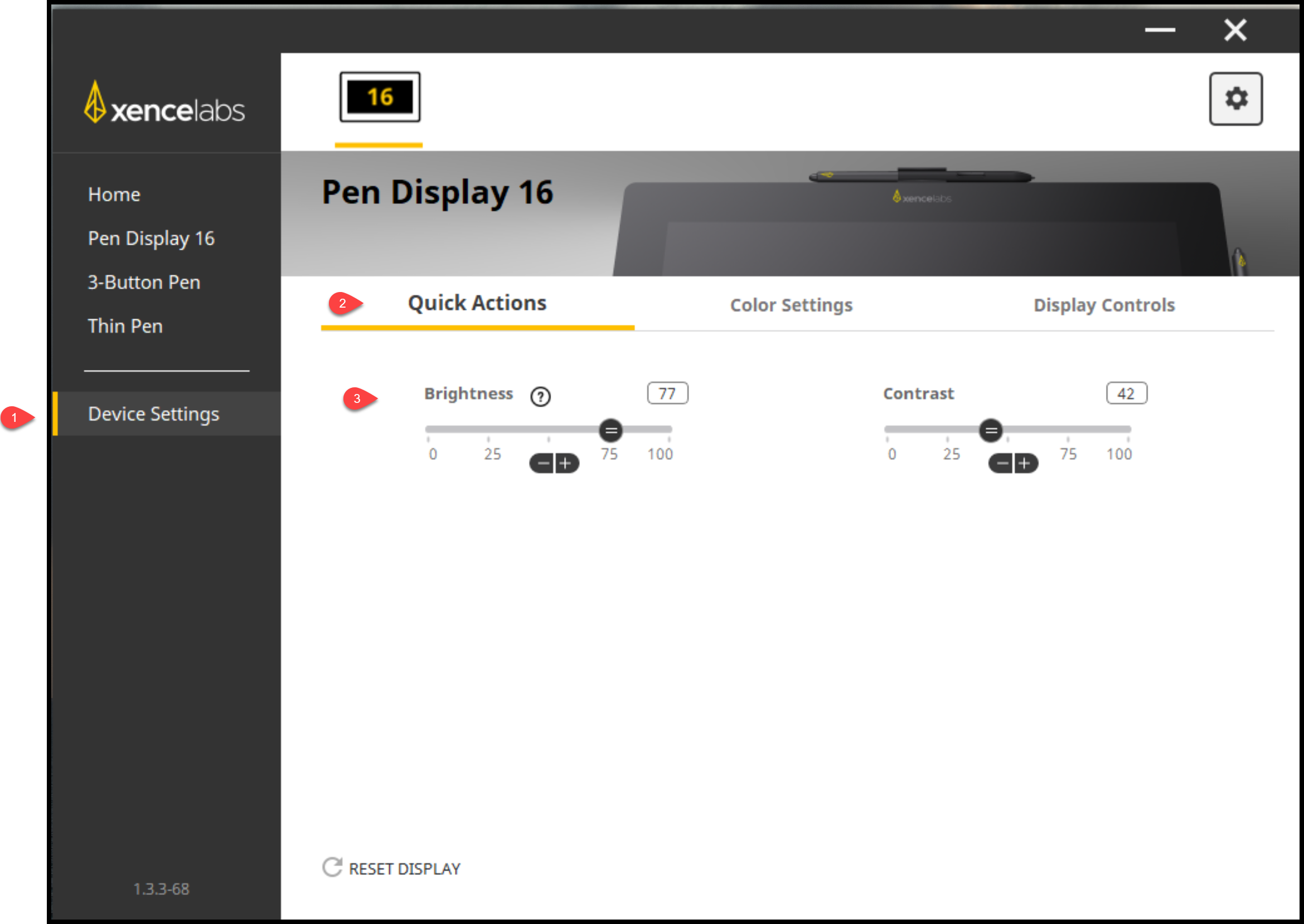Screen dimensions: 1304x924
Task: Open 3-Button Pen settings
Action: click(x=143, y=282)
